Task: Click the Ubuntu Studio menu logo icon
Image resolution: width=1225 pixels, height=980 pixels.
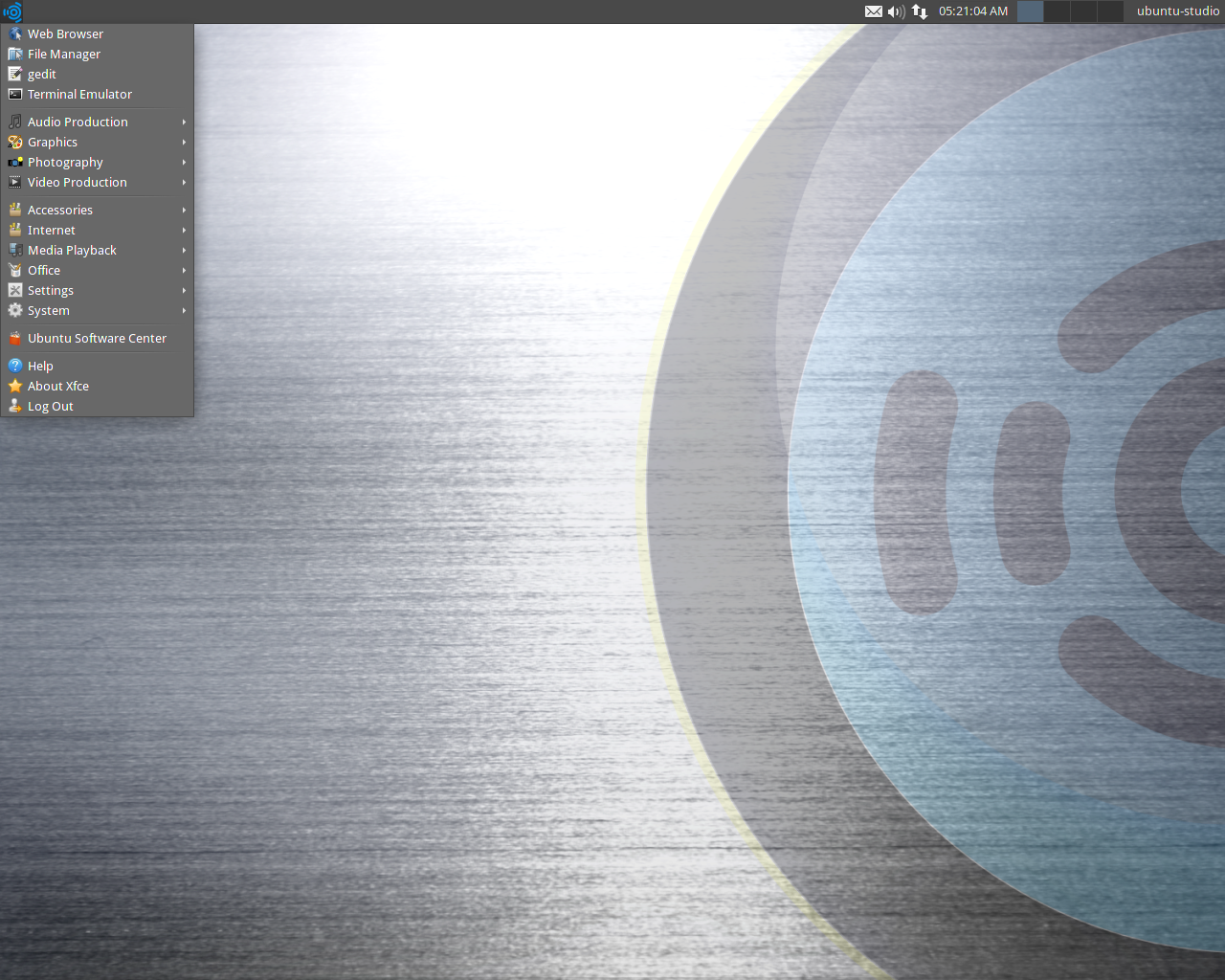Action: pyautogui.click(x=12, y=11)
